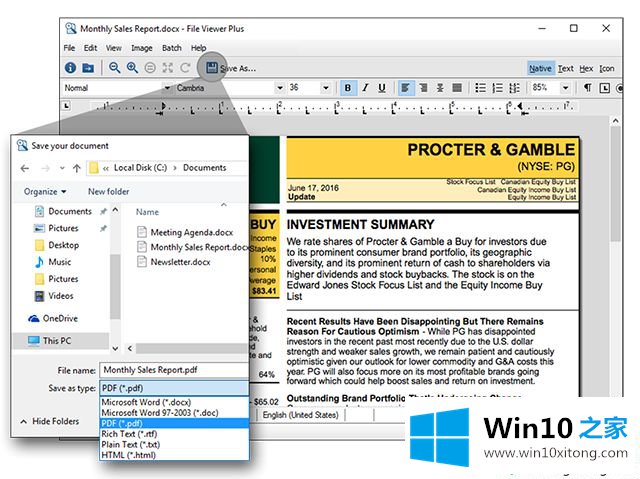This screenshot has height=479, width=640.
Task: Choose Microsoft Word 97-2003 (*.doc) type
Action: pyautogui.click(x=174, y=412)
